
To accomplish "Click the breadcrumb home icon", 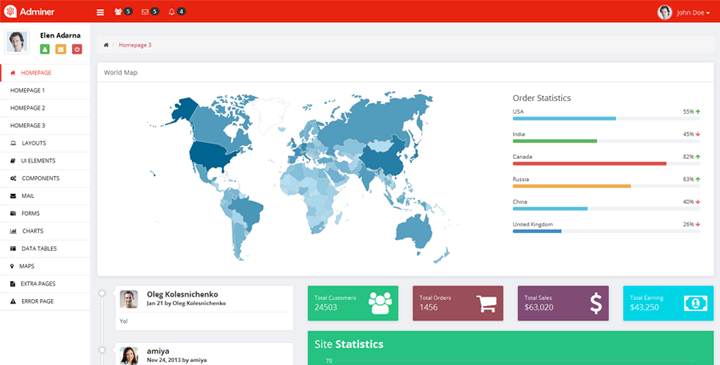I will [106, 45].
